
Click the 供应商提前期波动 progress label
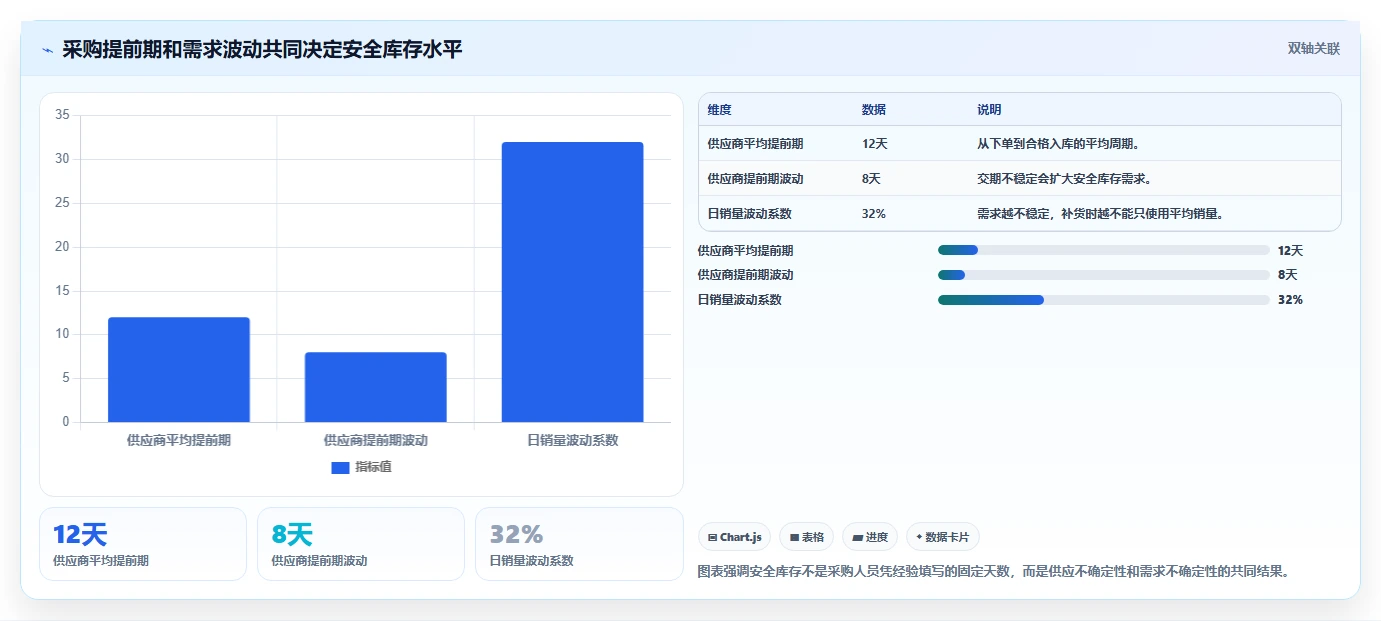[745, 275]
